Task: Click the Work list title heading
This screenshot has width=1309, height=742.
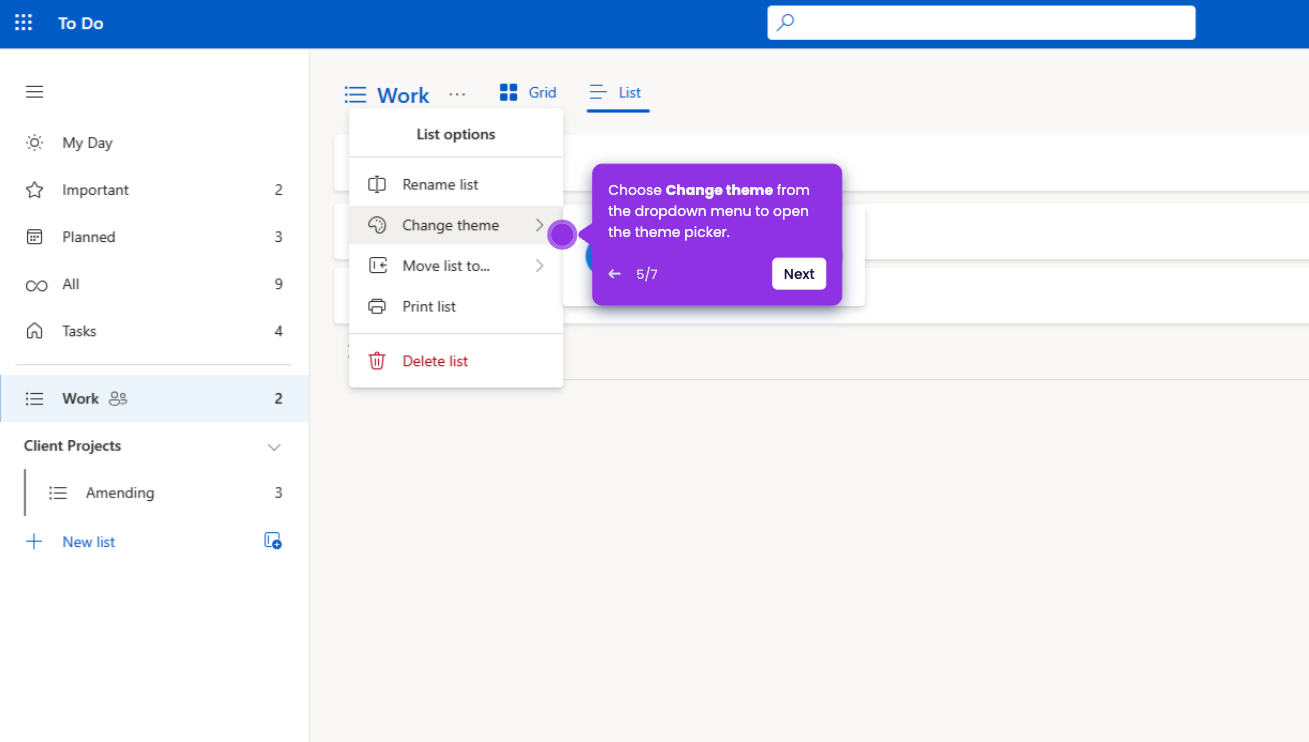Action: 403,95
